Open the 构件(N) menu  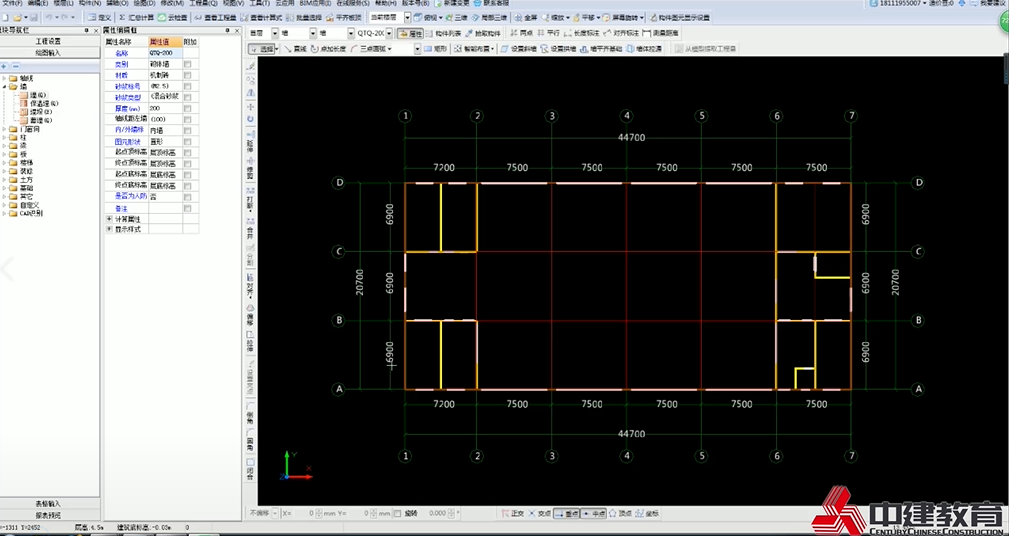pyautogui.click(x=89, y=3)
